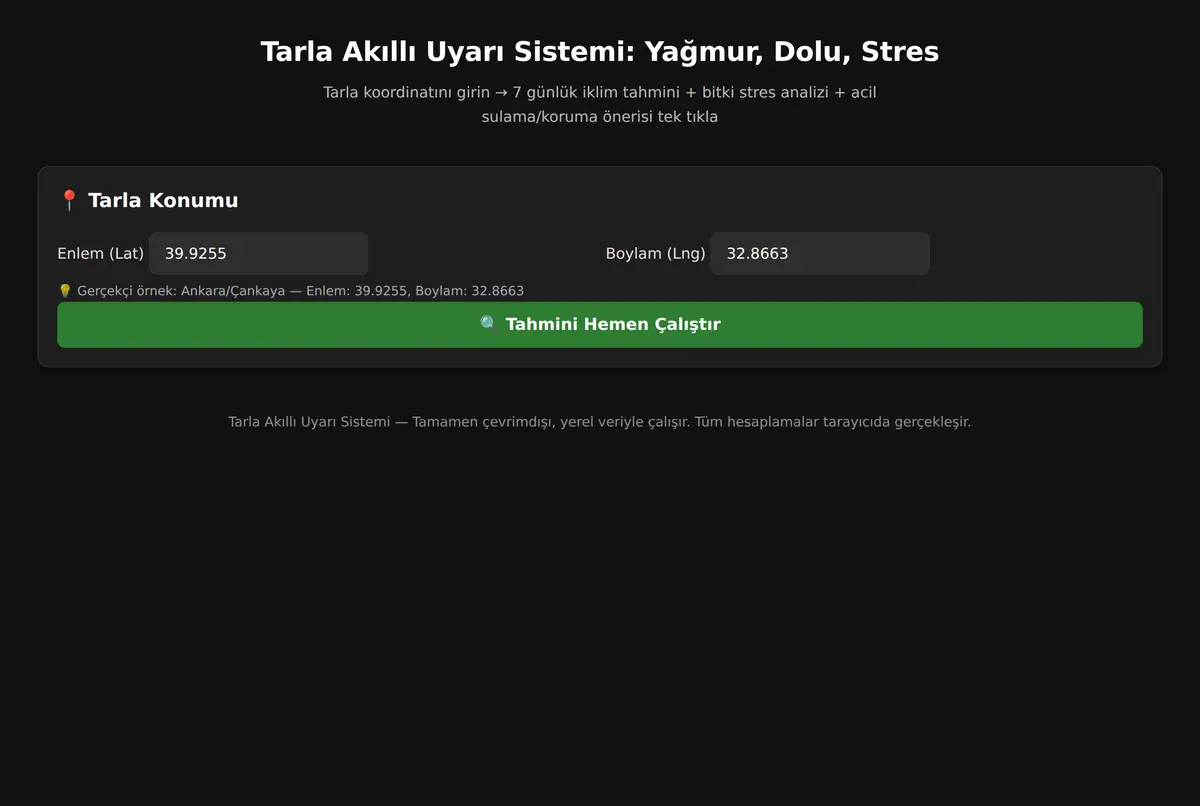Click the Enlem (Lat) input field
Viewport: 1200px width, 806px height.
click(x=259, y=254)
